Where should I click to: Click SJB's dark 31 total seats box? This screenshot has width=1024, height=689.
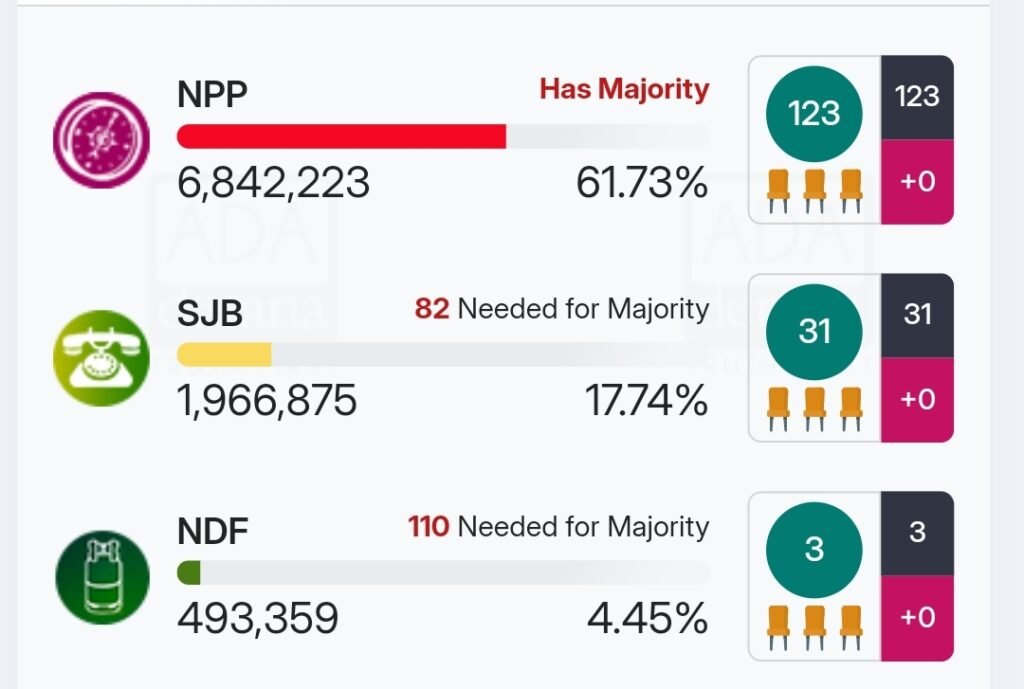coord(917,315)
